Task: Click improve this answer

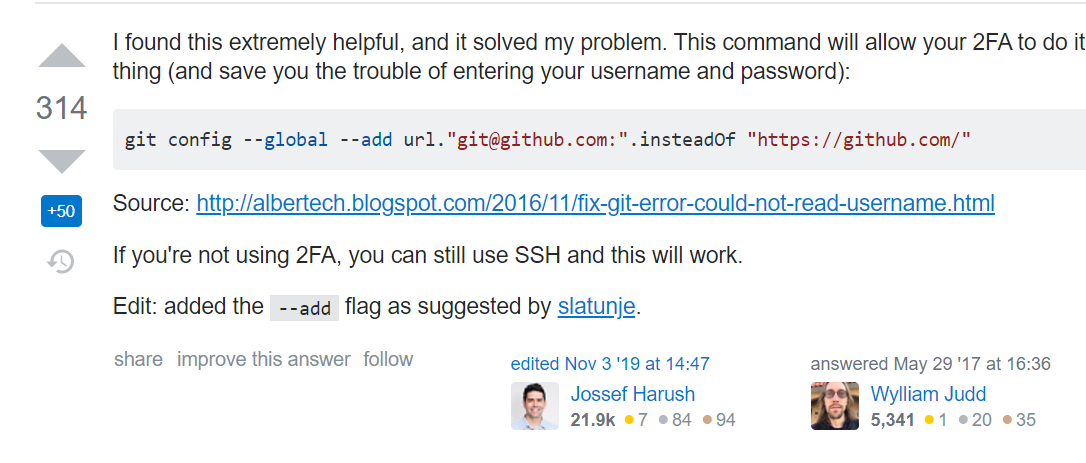Action: pyautogui.click(x=264, y=359)
